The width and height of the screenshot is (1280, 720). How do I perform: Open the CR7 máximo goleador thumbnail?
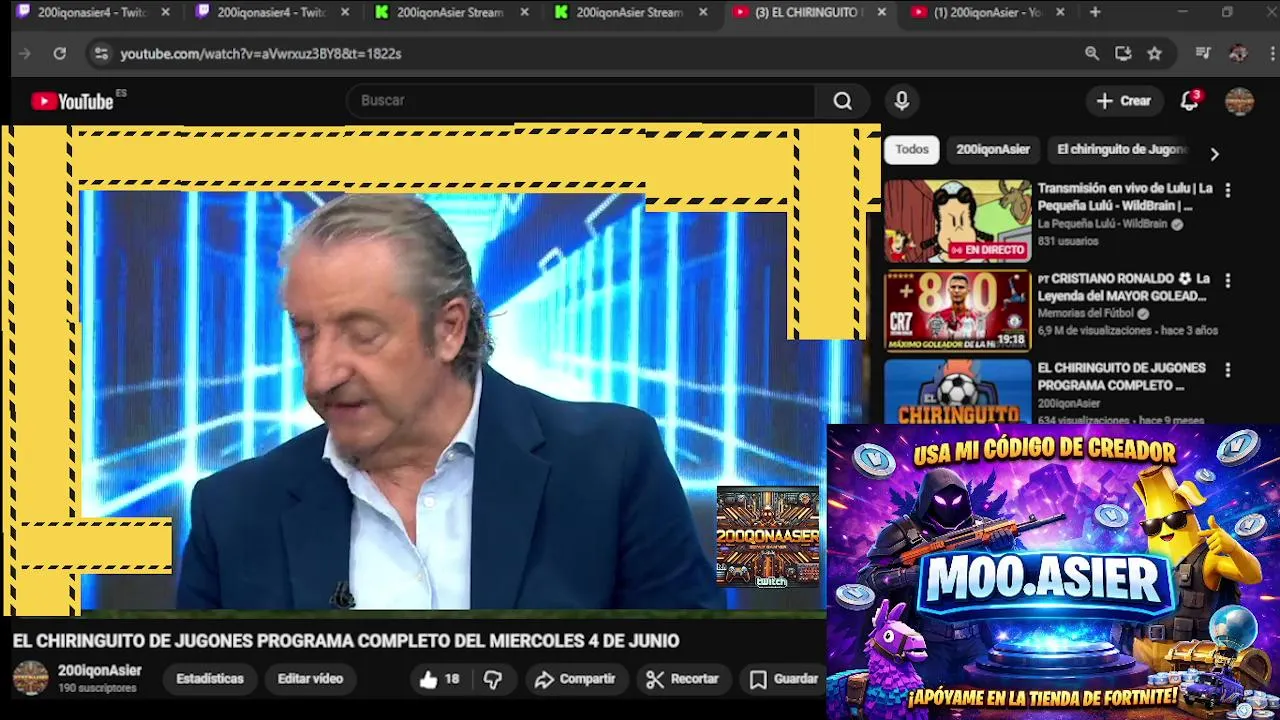[957, 311]
